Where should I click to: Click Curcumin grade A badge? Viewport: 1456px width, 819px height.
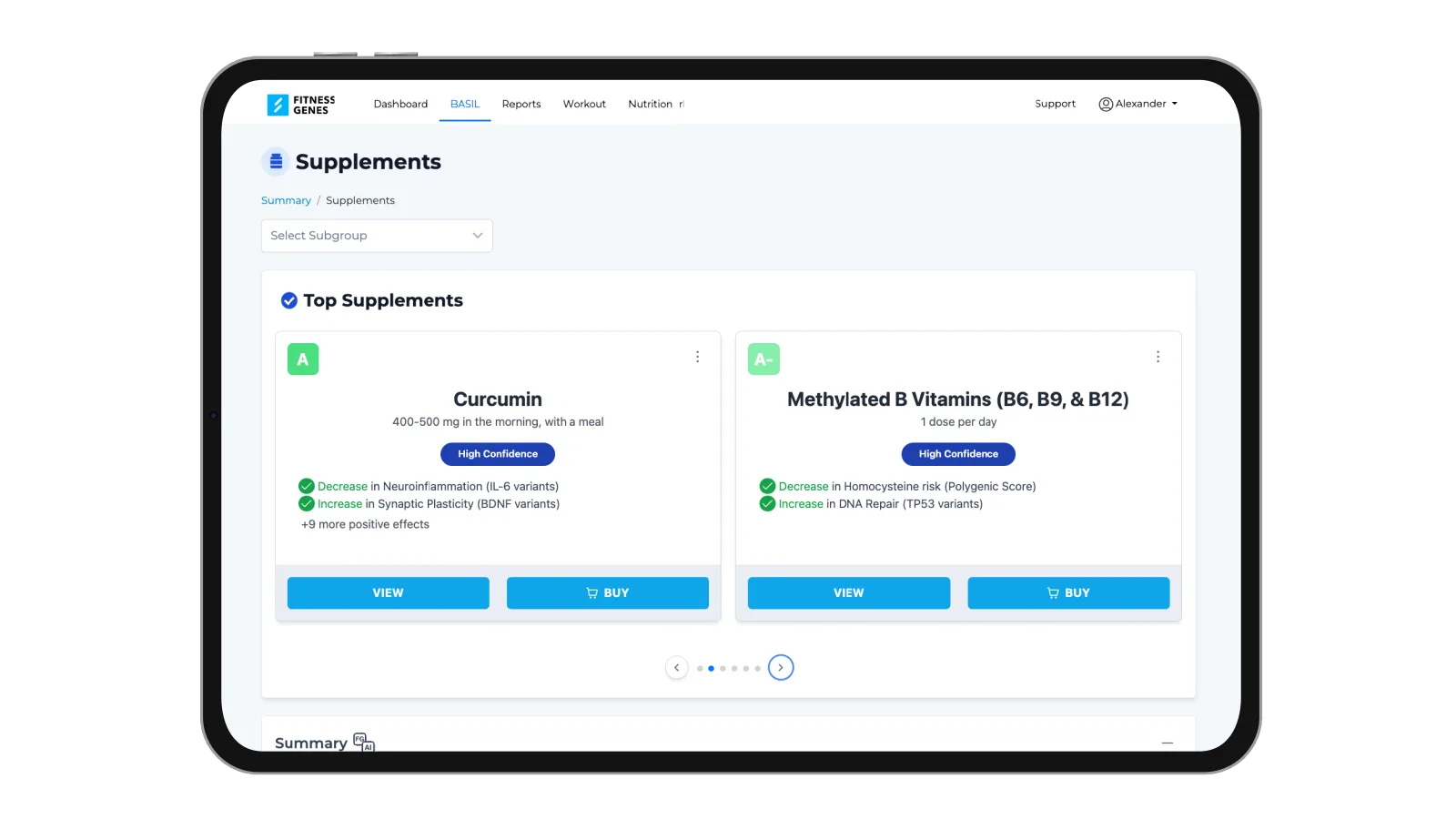tap(303, 359)
